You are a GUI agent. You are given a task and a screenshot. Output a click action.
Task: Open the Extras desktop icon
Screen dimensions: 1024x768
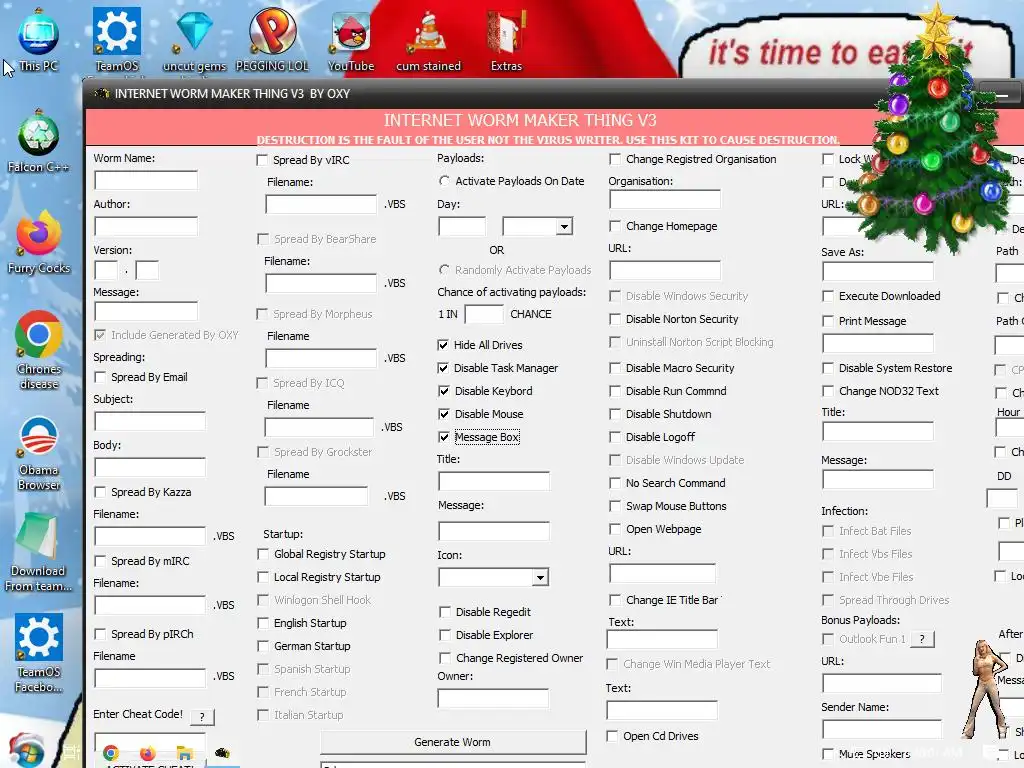(506, 40)
